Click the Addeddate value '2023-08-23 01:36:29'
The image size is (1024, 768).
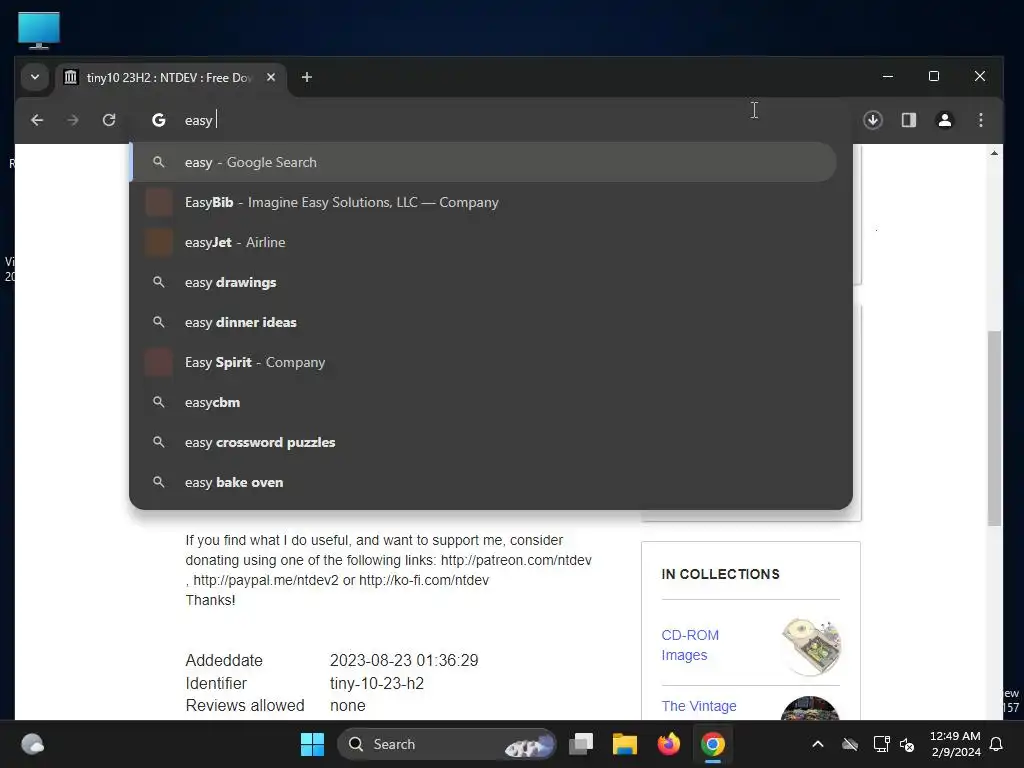[x=404, y=660]
